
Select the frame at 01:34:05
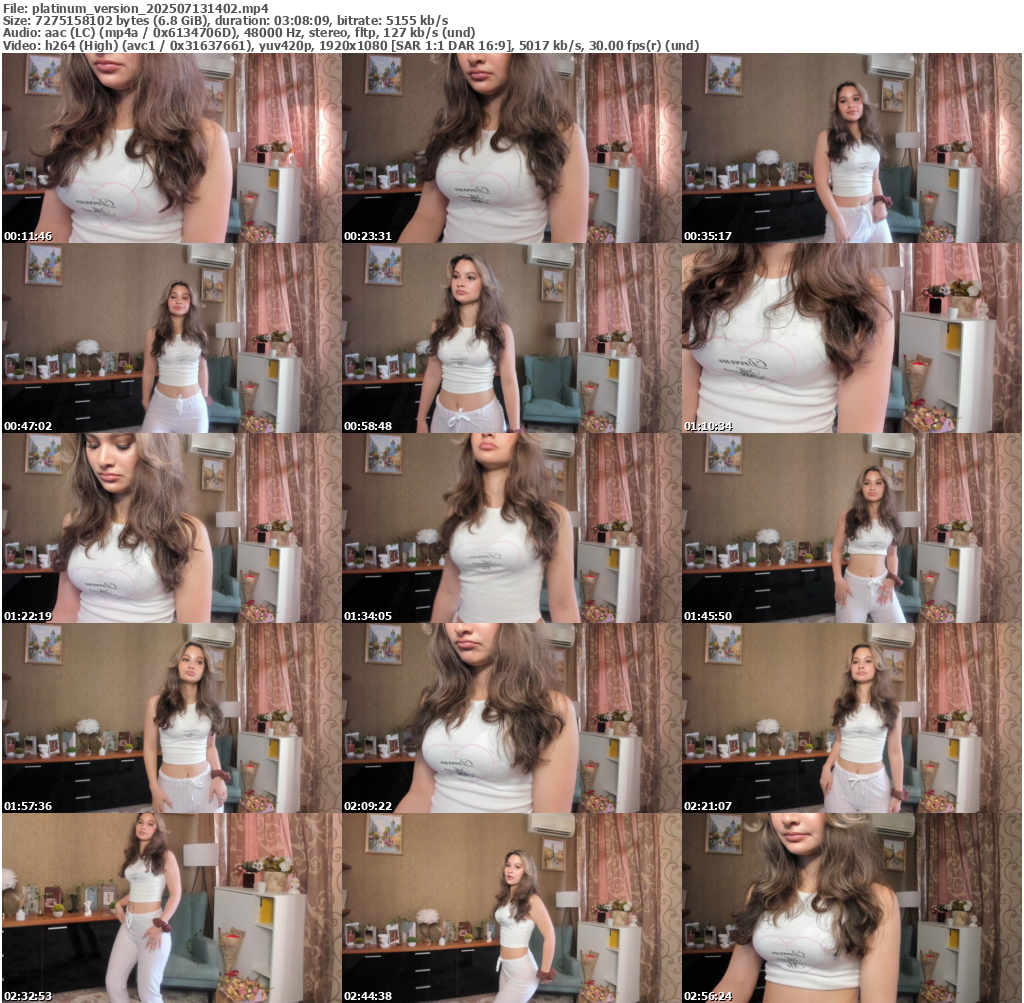[511, 529]
